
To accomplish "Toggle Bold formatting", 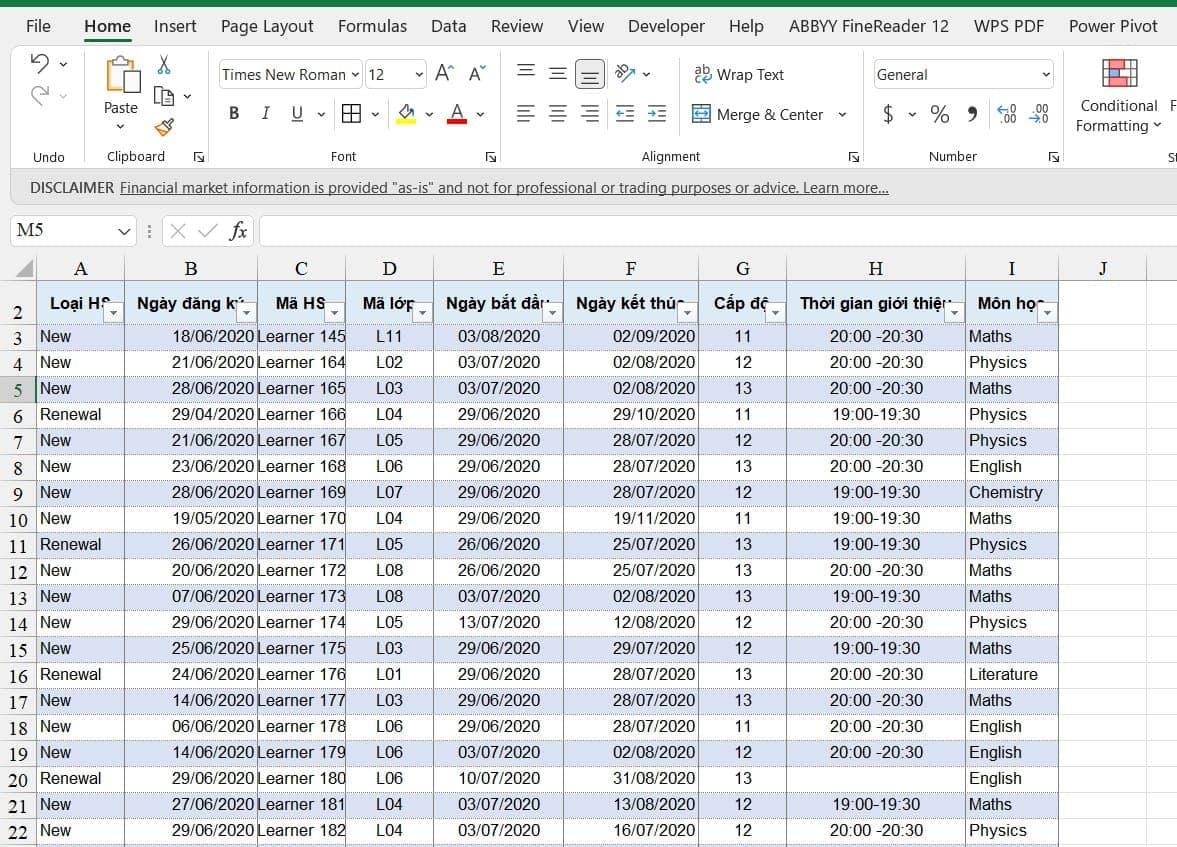I will 234,114.
